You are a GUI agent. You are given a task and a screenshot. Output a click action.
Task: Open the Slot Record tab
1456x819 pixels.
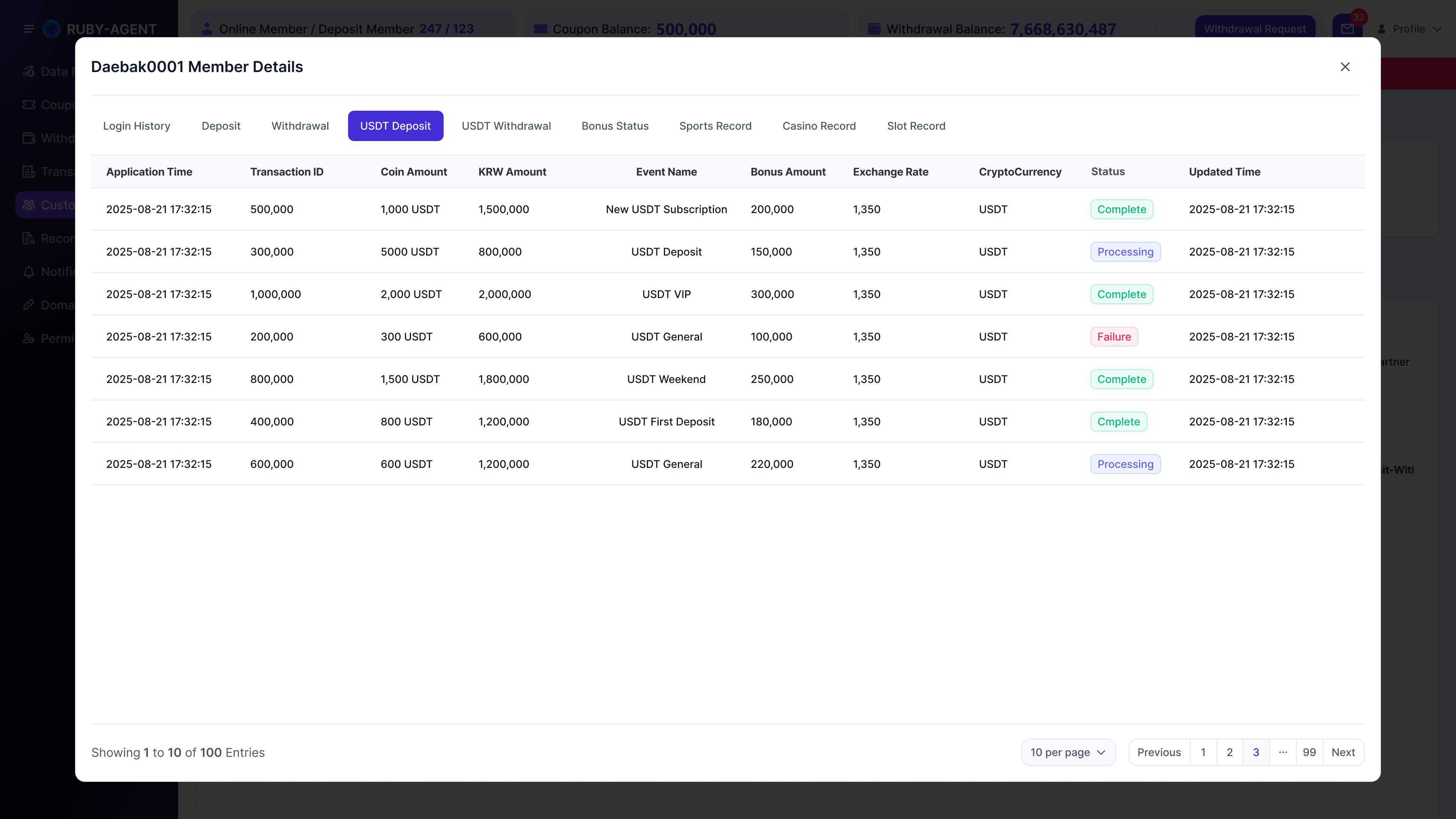(x=916, y=126)
